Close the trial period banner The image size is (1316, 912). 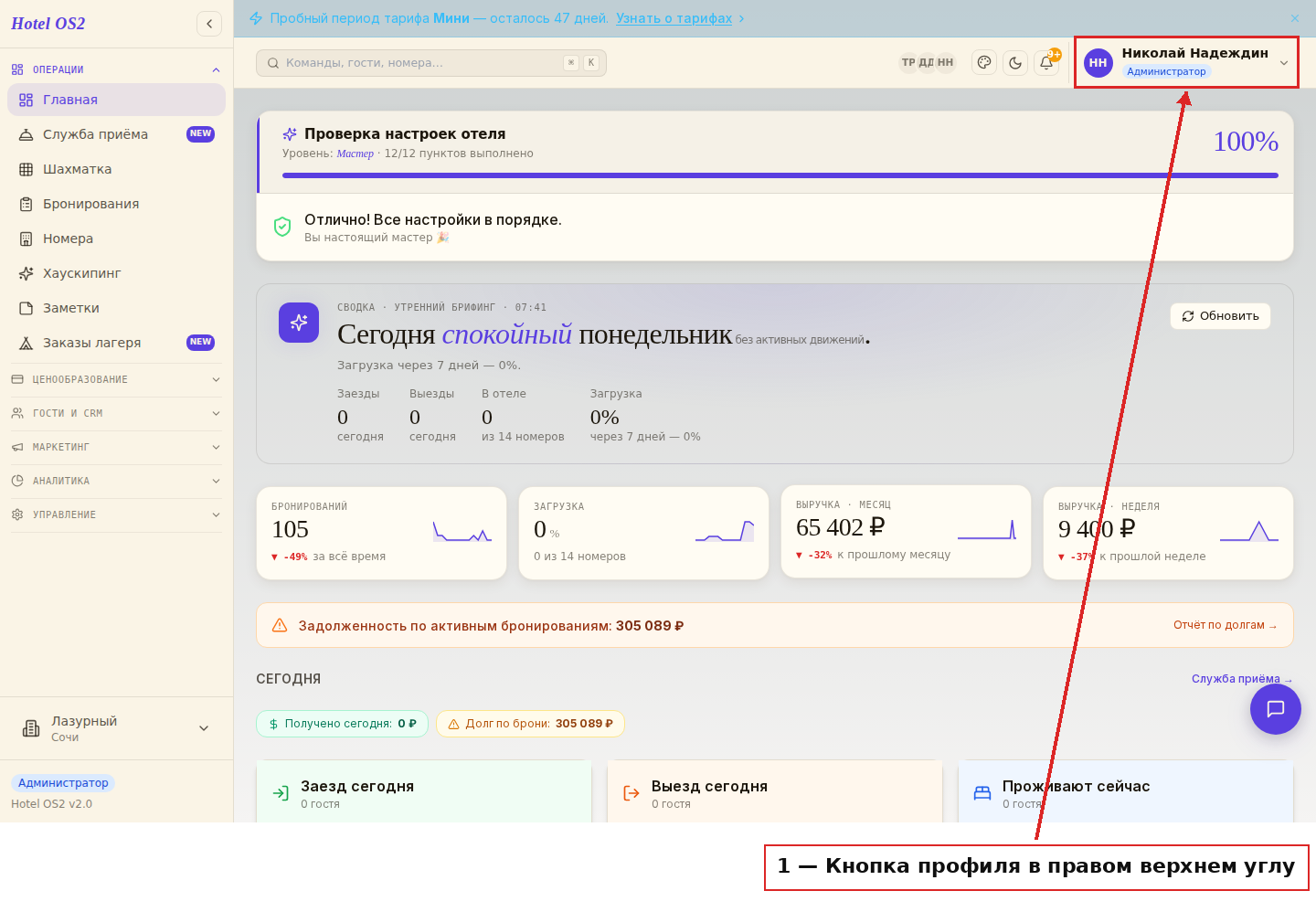[1295, 18]
